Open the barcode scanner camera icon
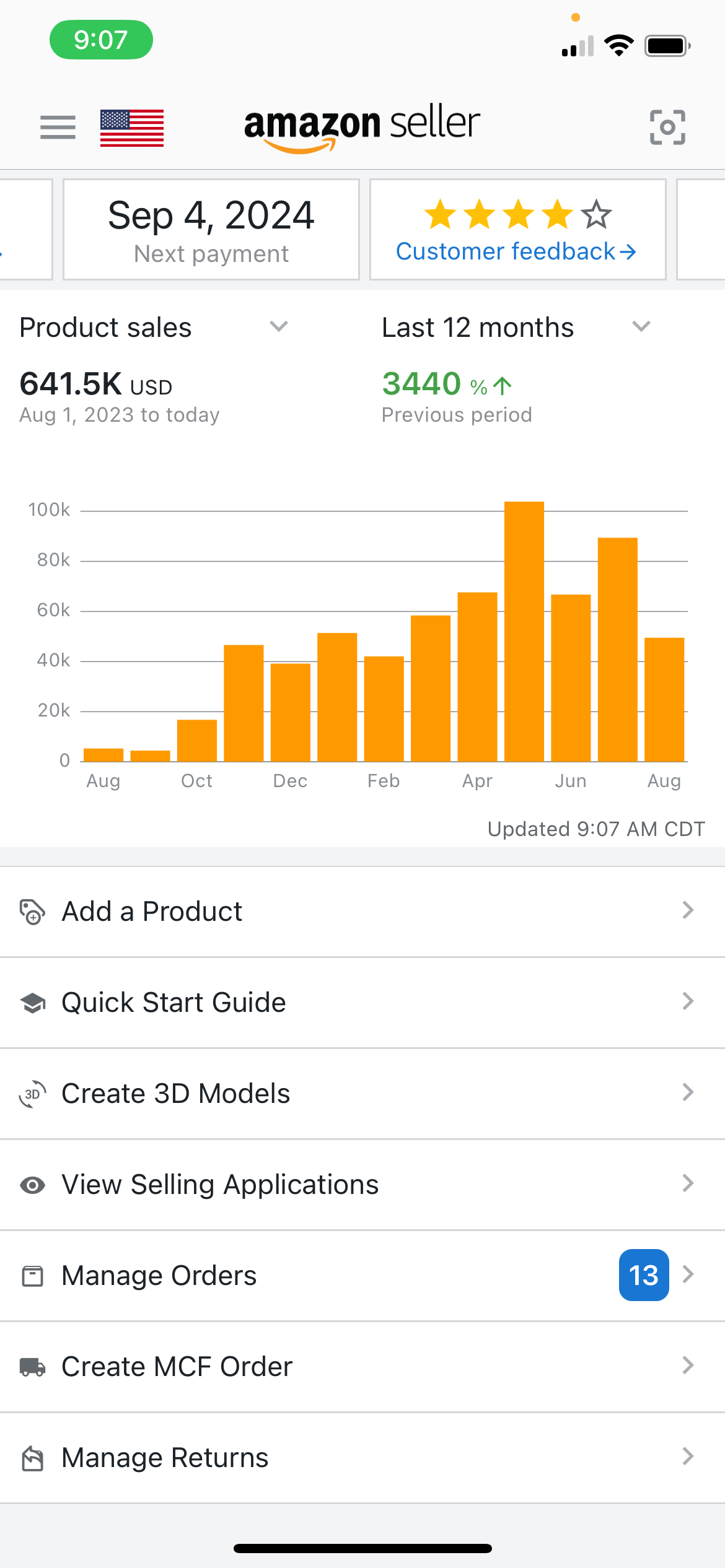This screenshot has width=725, height=1568. point(667,127)
